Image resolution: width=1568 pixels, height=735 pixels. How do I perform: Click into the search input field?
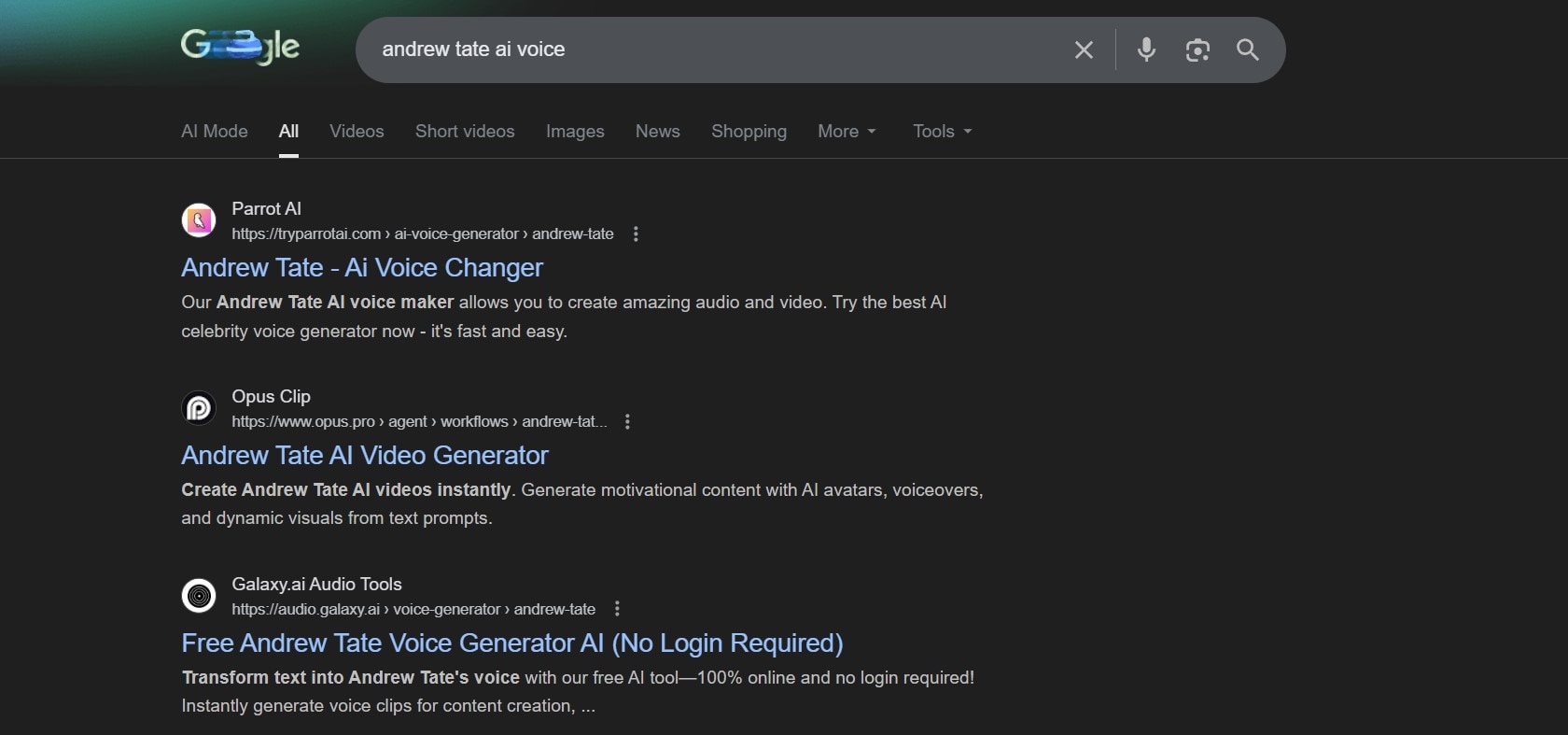pyautogui.click(x=709, y=49)
